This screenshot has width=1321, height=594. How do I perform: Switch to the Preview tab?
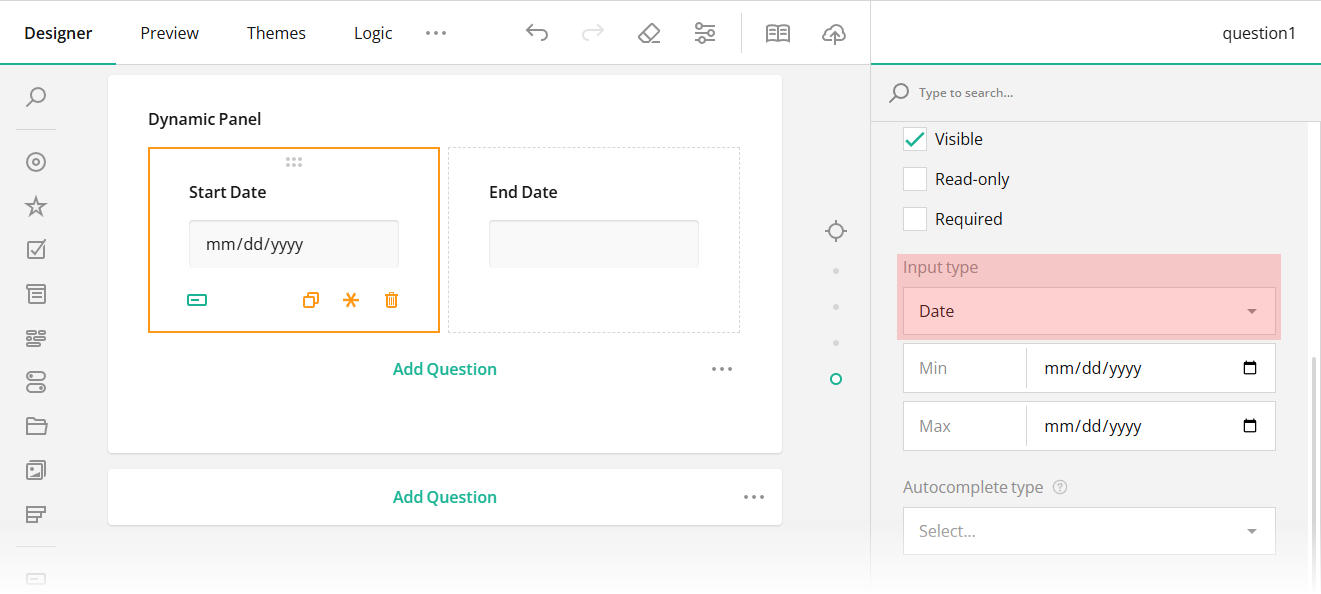pyautogui.click(x=169, y=33)
